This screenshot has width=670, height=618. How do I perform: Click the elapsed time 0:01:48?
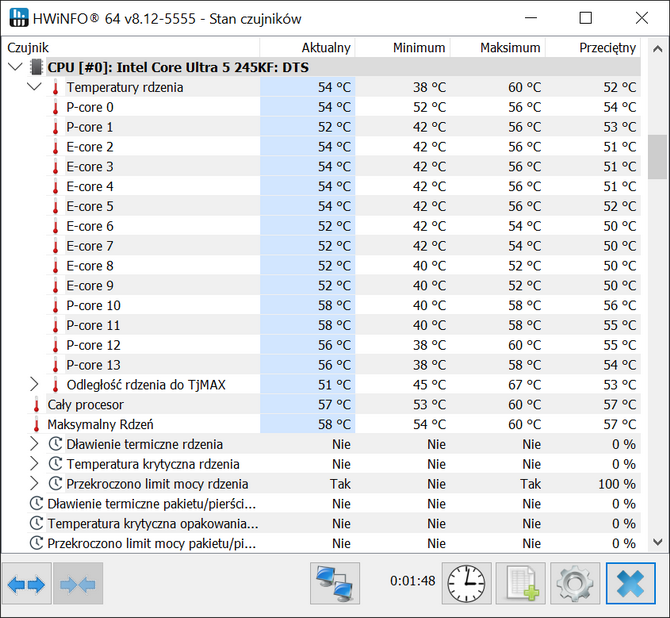coord(412,580)
